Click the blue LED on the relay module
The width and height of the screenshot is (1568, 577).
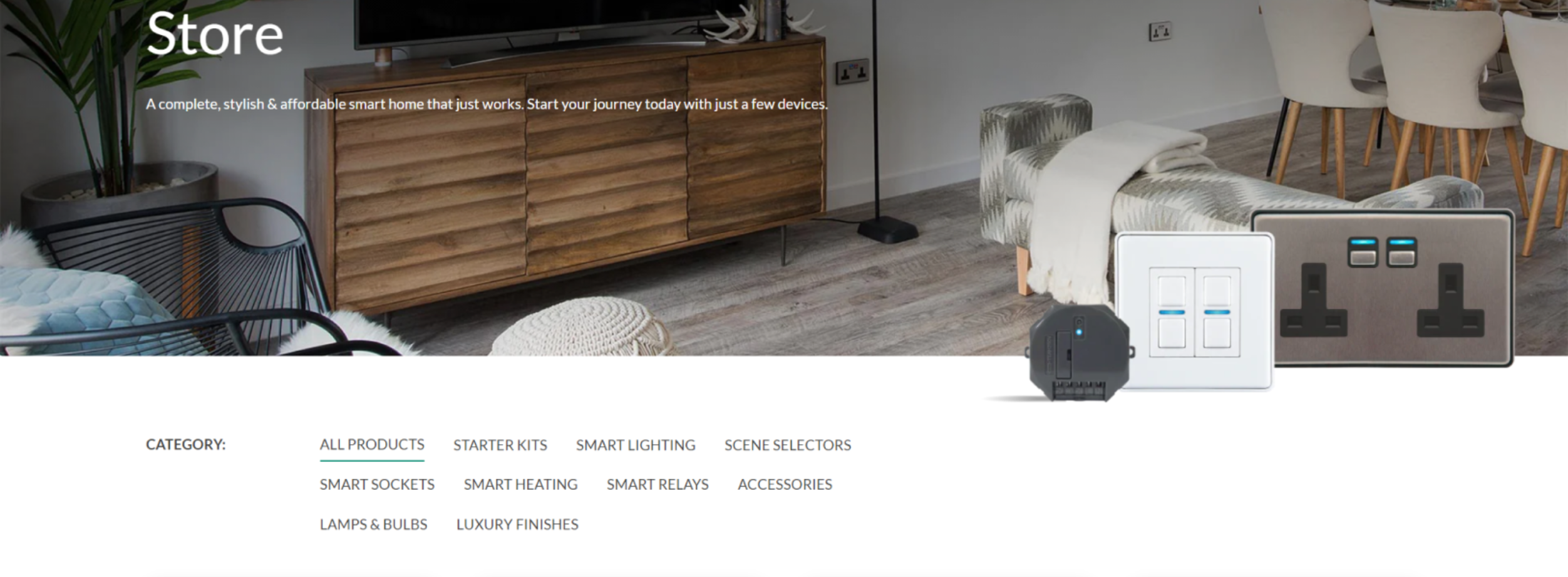[x=1078, y=331]
